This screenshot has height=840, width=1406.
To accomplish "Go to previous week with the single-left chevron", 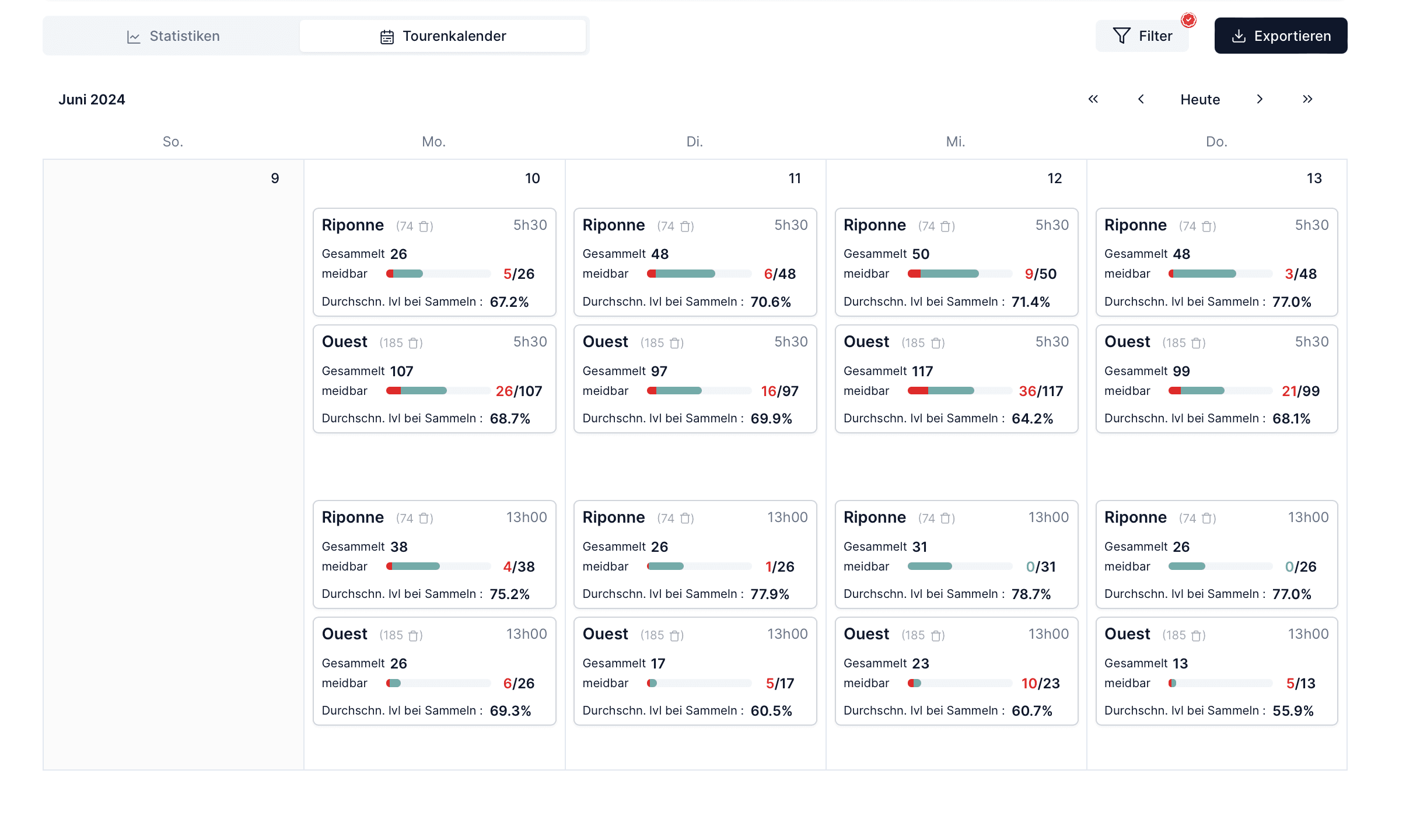I will pyautogui.click(x=1141, y=99).
